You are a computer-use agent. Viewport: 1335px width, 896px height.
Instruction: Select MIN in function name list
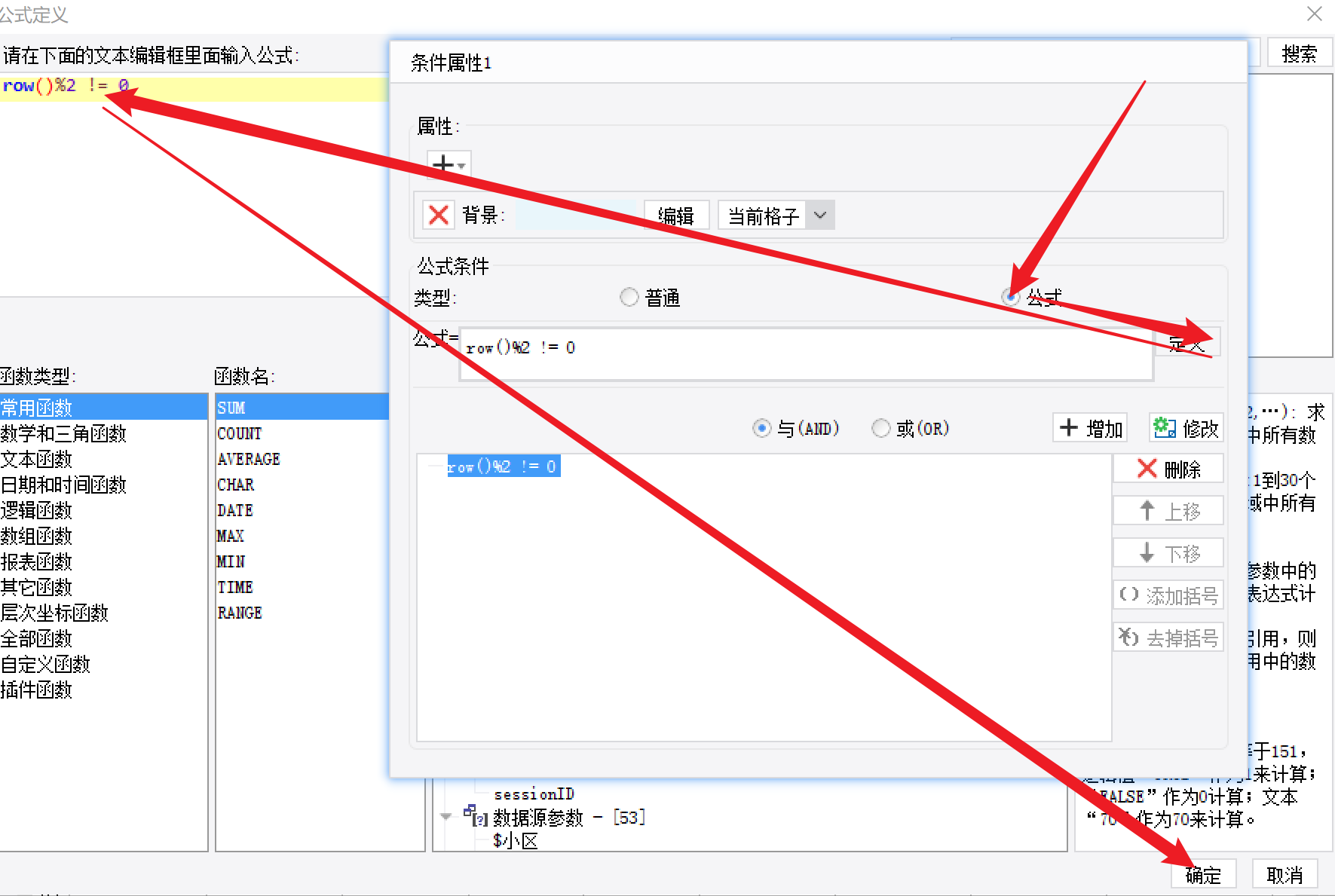pyautogui.click(x=302, y=561)
